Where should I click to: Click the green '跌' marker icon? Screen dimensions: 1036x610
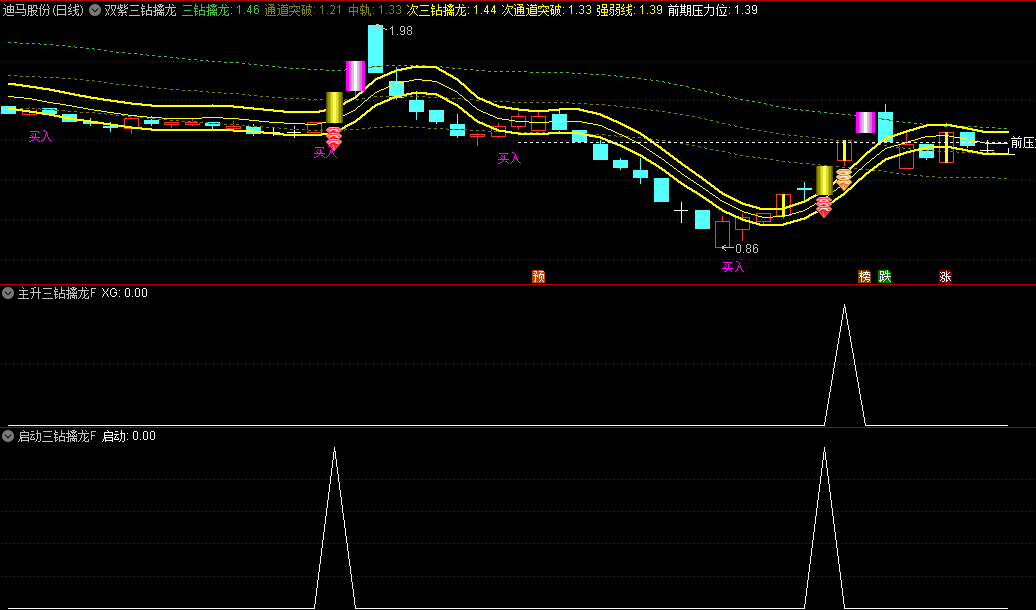pos(884,276)
